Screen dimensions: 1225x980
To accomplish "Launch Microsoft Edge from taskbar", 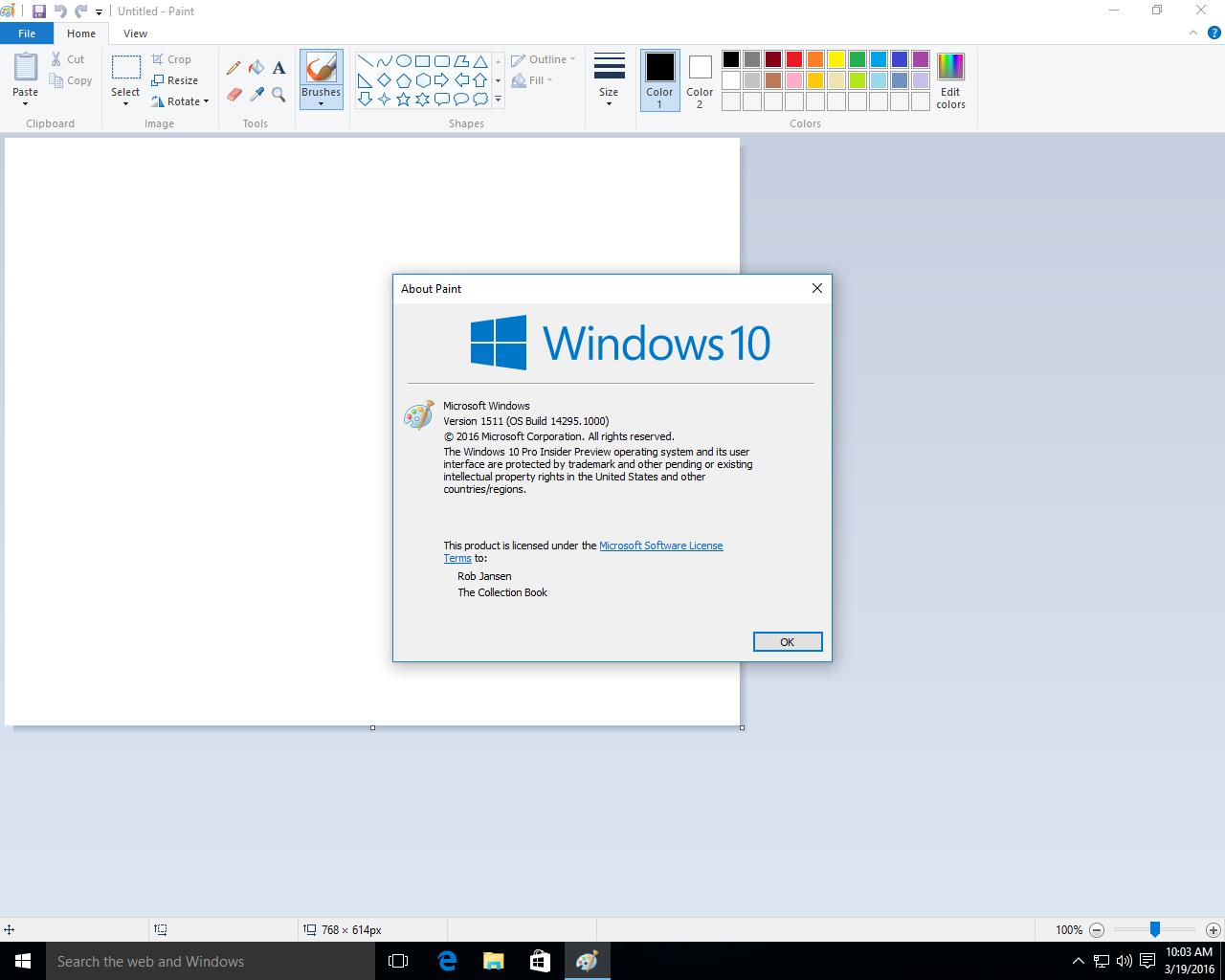I will click(x=446, y=961).
